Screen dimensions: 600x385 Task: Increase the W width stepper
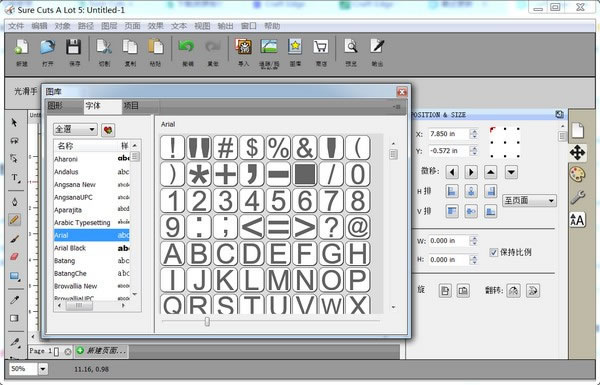(474, 238)
